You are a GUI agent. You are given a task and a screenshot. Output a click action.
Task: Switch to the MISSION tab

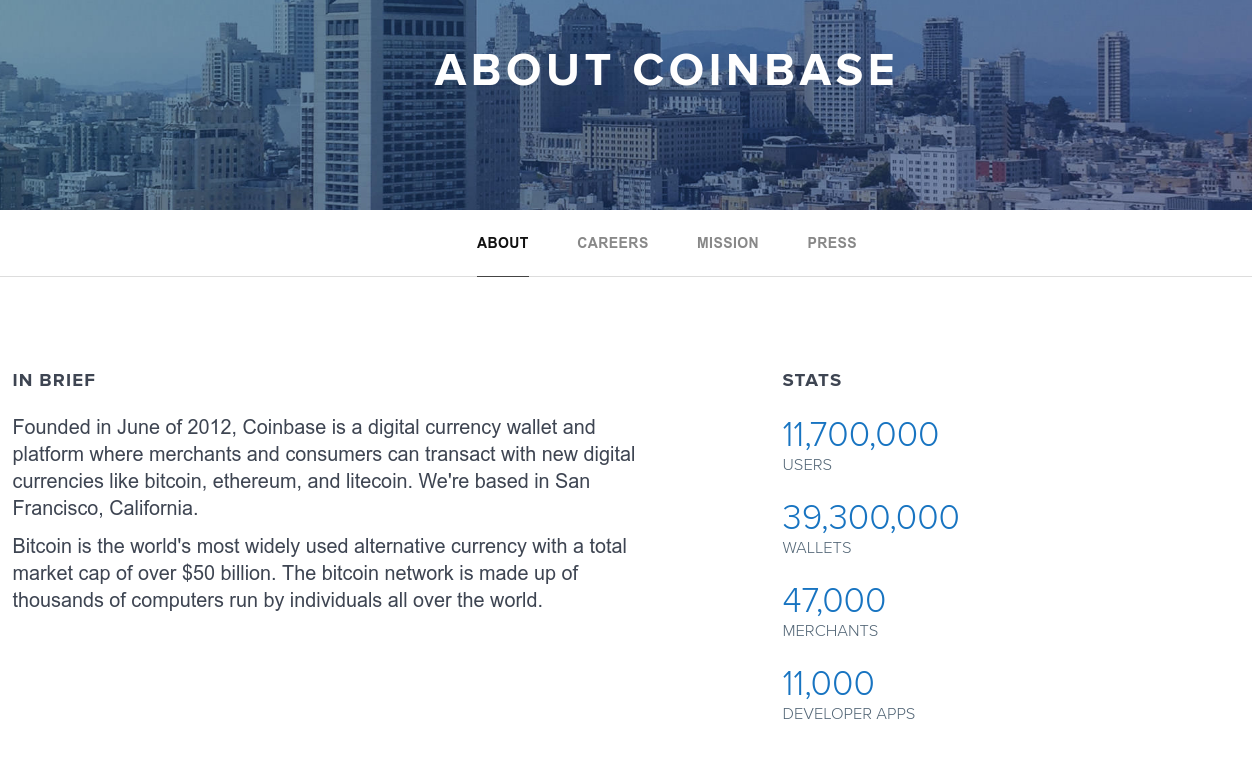(727, 243)
